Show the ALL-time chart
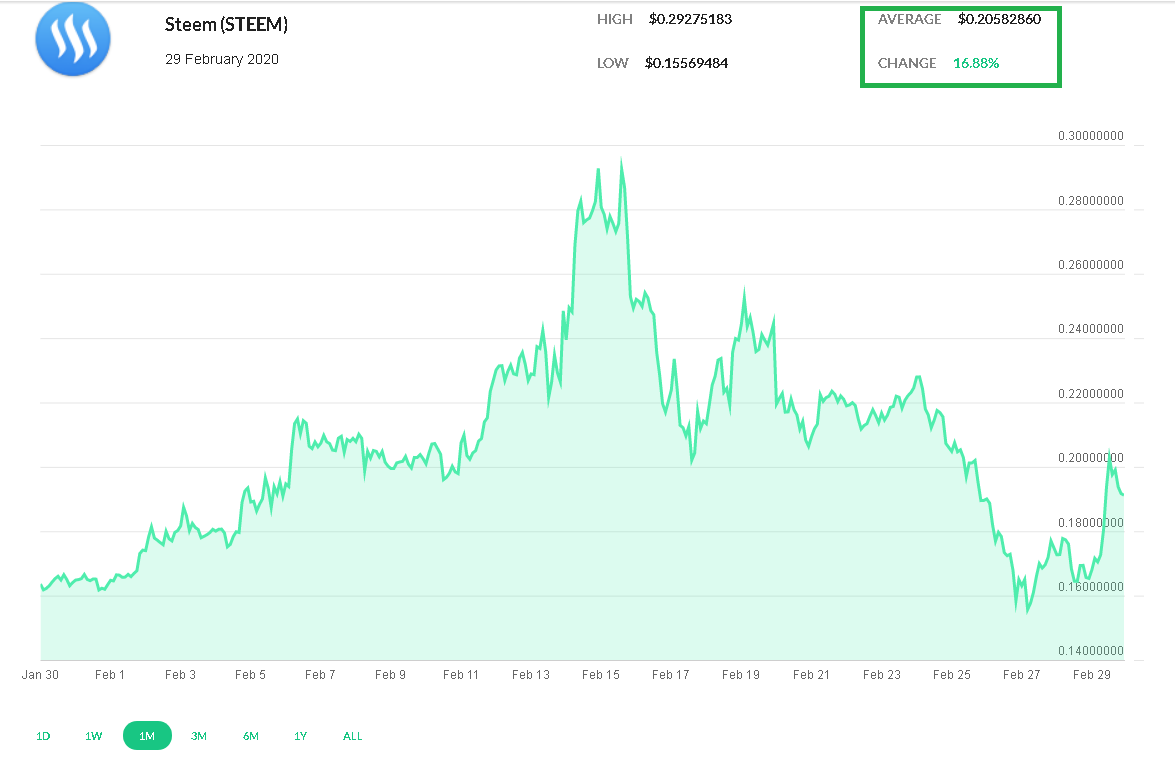The height and width of the screenshot is (763, 1175). click(x=352, y=735)
